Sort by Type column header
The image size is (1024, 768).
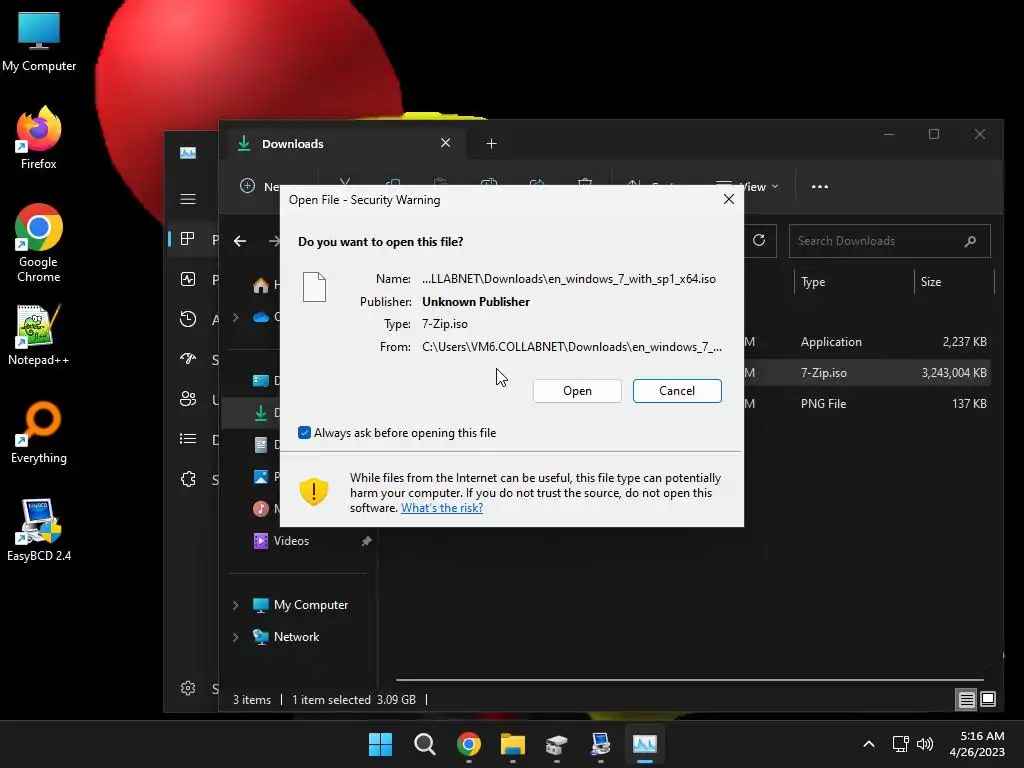[813, 282]
